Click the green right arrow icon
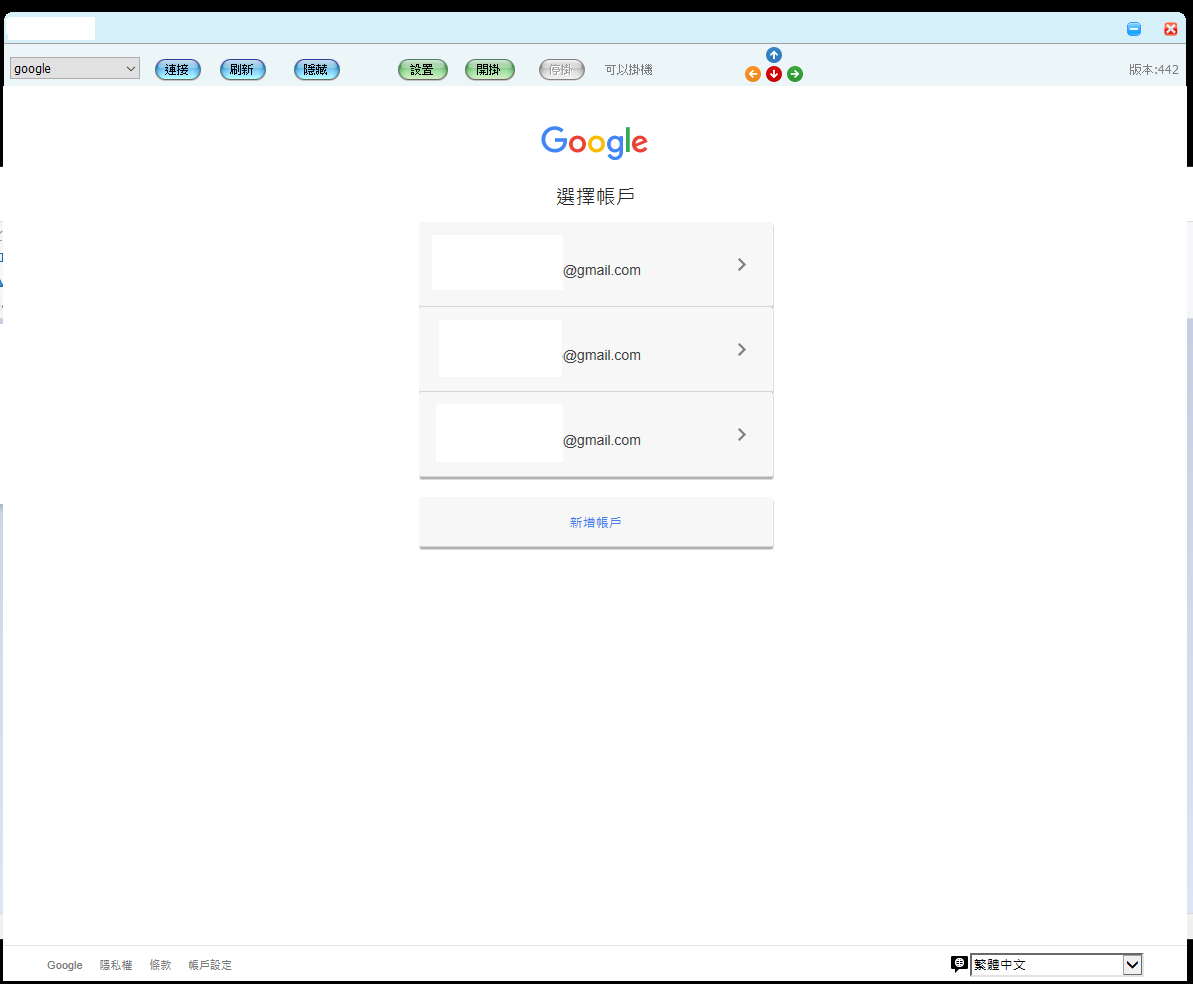This screenshot has height=984, width=1193. click(x=795, y=74)
